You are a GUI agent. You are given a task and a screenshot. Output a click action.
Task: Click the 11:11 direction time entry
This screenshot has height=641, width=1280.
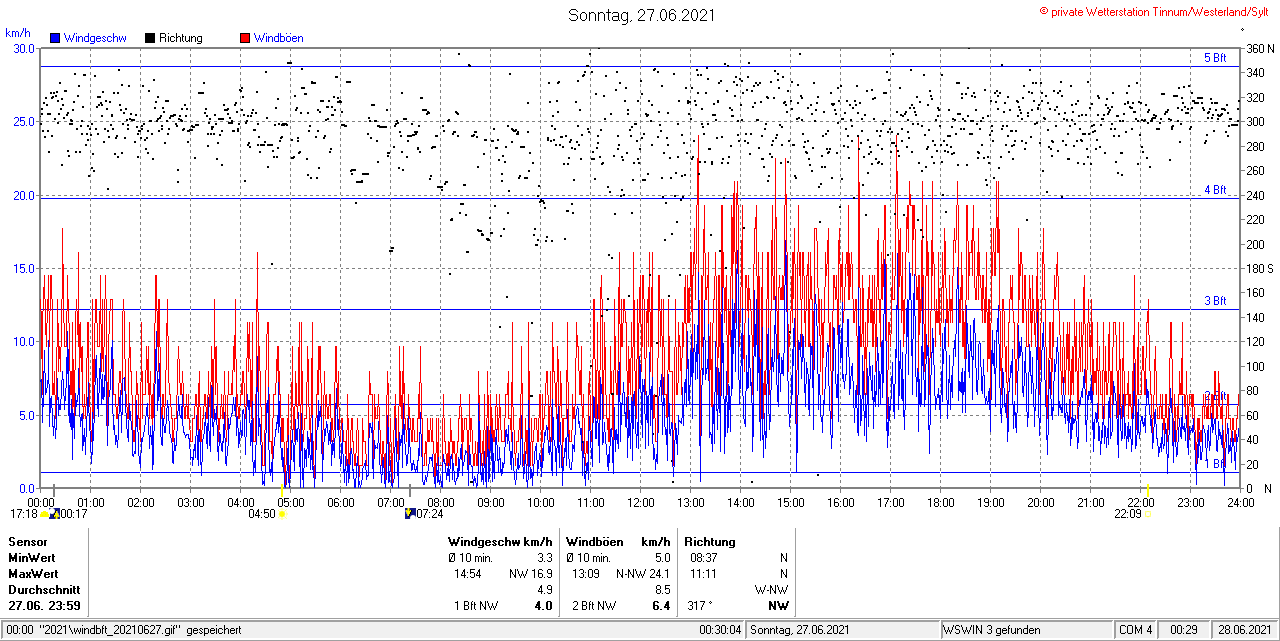[704, 574]
